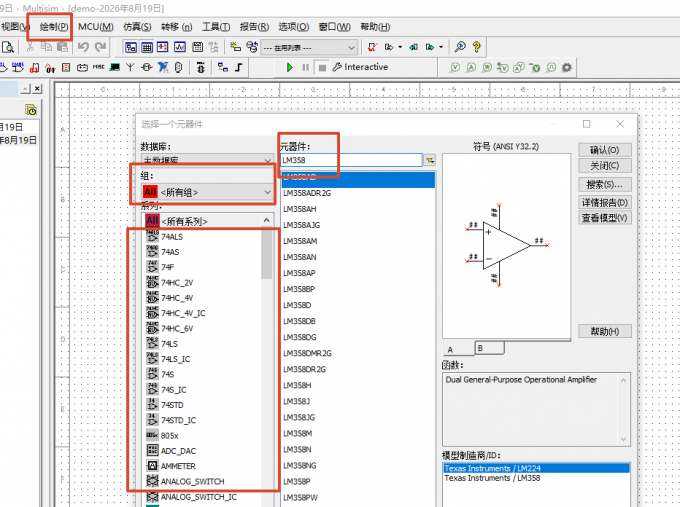Open the 报告(R) menu
The width and height of the screenshot is (680, 507).
(x=254, y=27)
